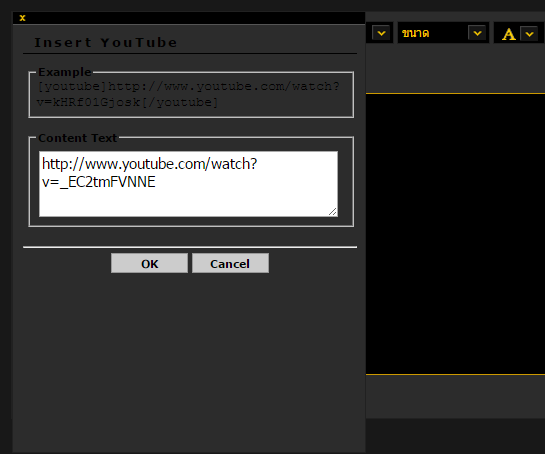Click the gray bar below the editor
The height and width of the screenshot is (454, 545).
(x=455, y=396)
